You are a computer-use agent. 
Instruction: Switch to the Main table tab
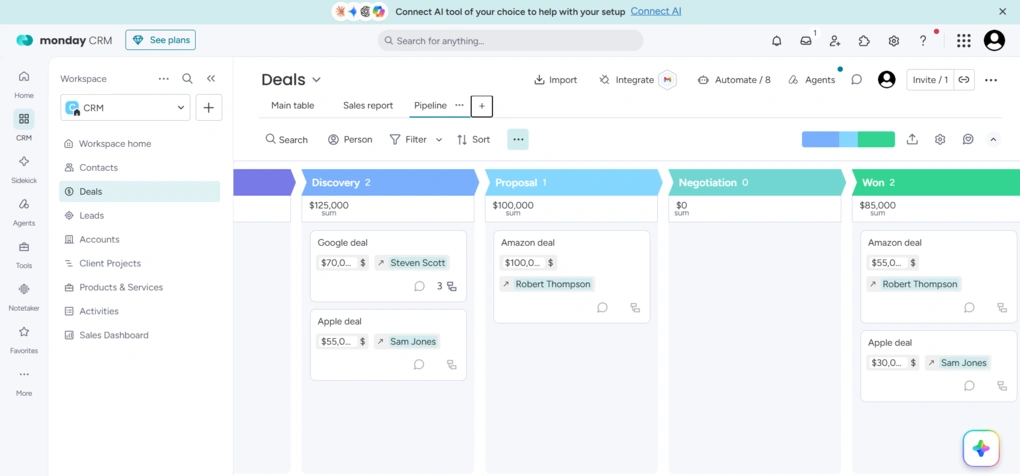coord(293,105)
